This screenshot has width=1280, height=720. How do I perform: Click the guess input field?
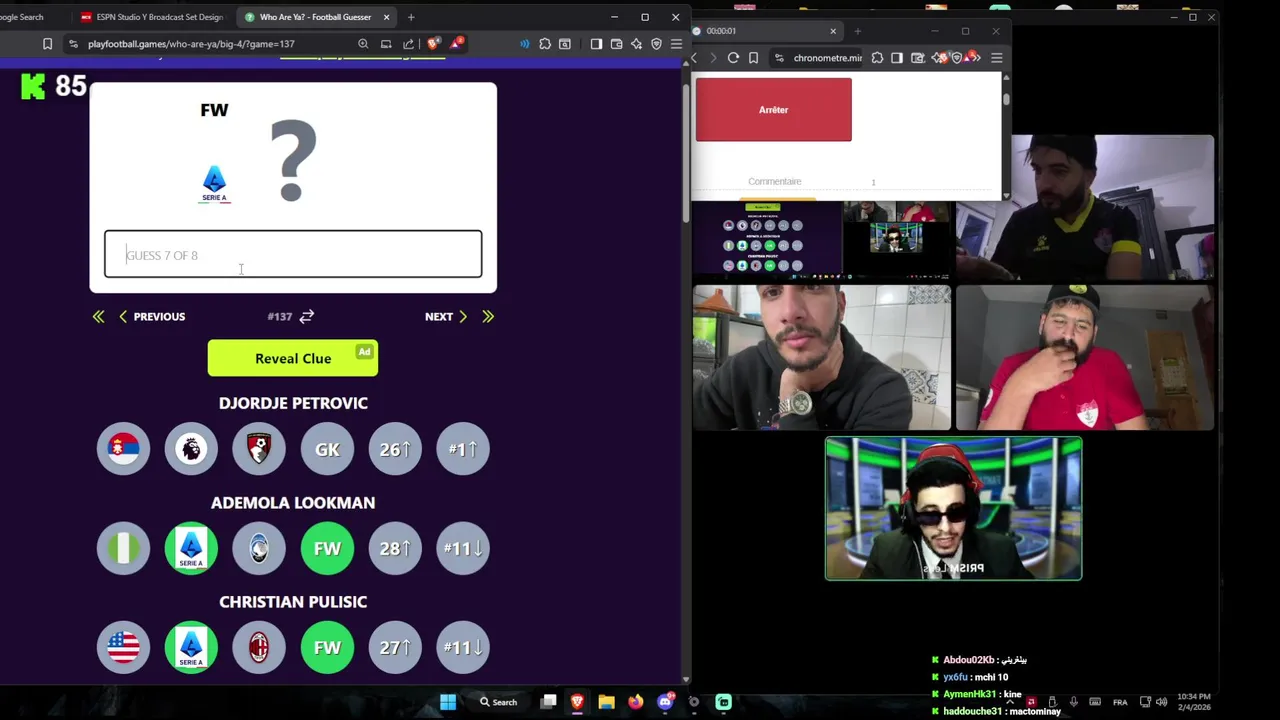(x=293, y=254)
